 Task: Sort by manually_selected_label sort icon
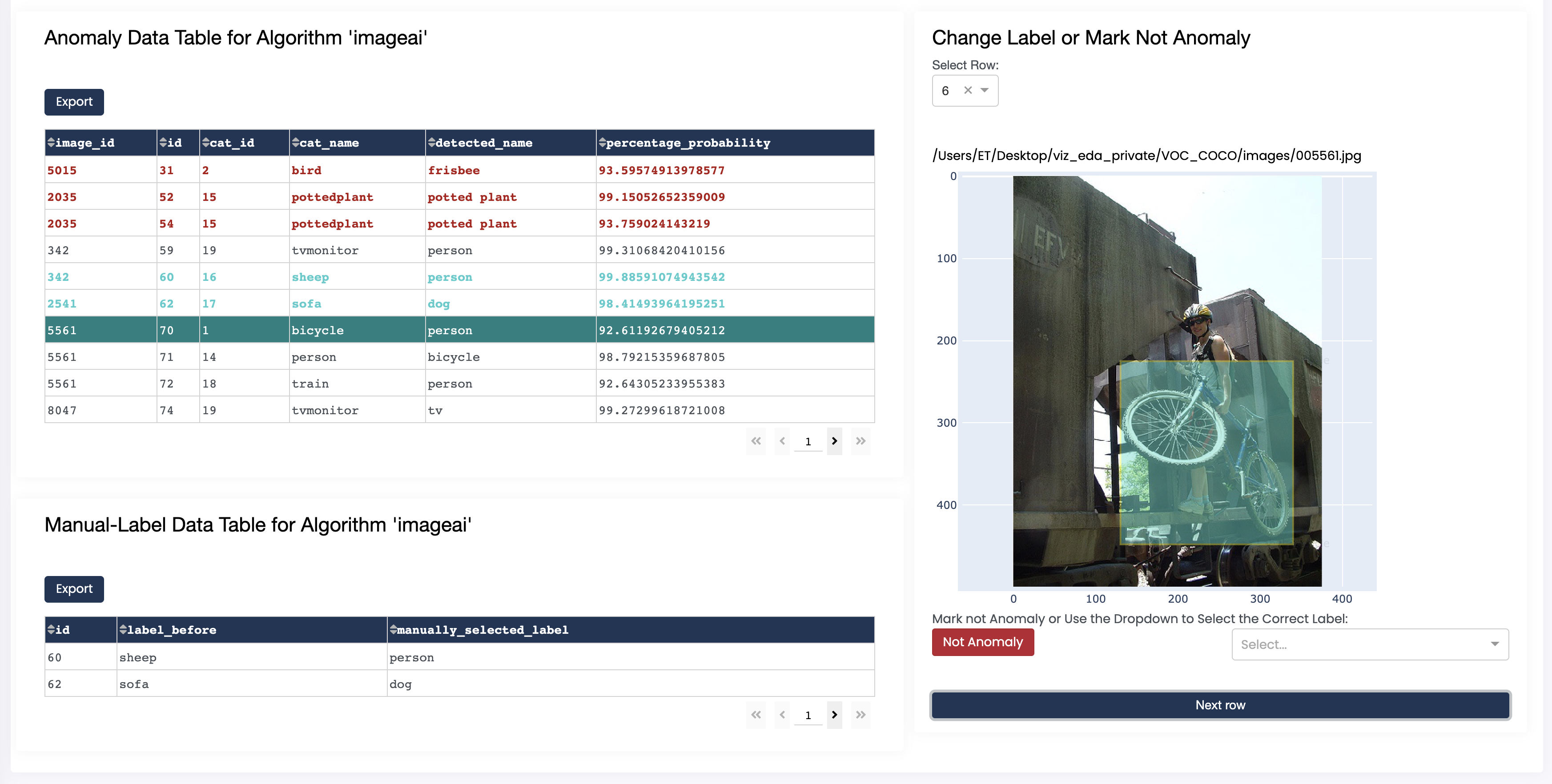point(393,629)
